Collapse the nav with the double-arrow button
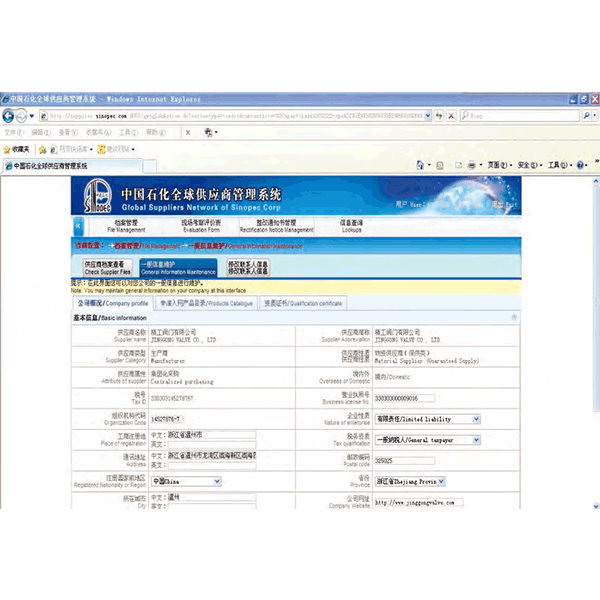Image resolution: width=600 pixels, height=600 pixels. coord(78,226)
